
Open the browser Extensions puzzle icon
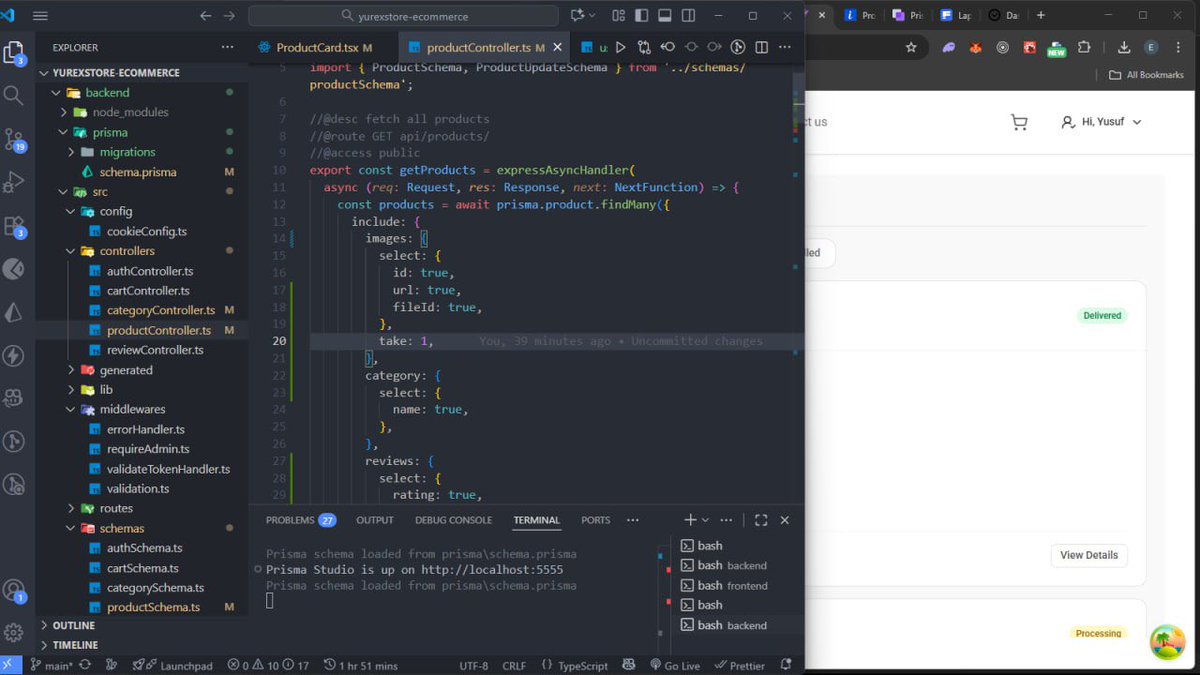tap(1084, 47)
